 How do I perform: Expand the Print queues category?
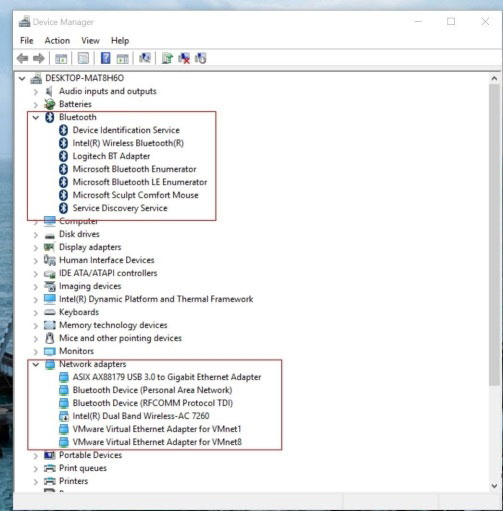(x=36, y=468)
